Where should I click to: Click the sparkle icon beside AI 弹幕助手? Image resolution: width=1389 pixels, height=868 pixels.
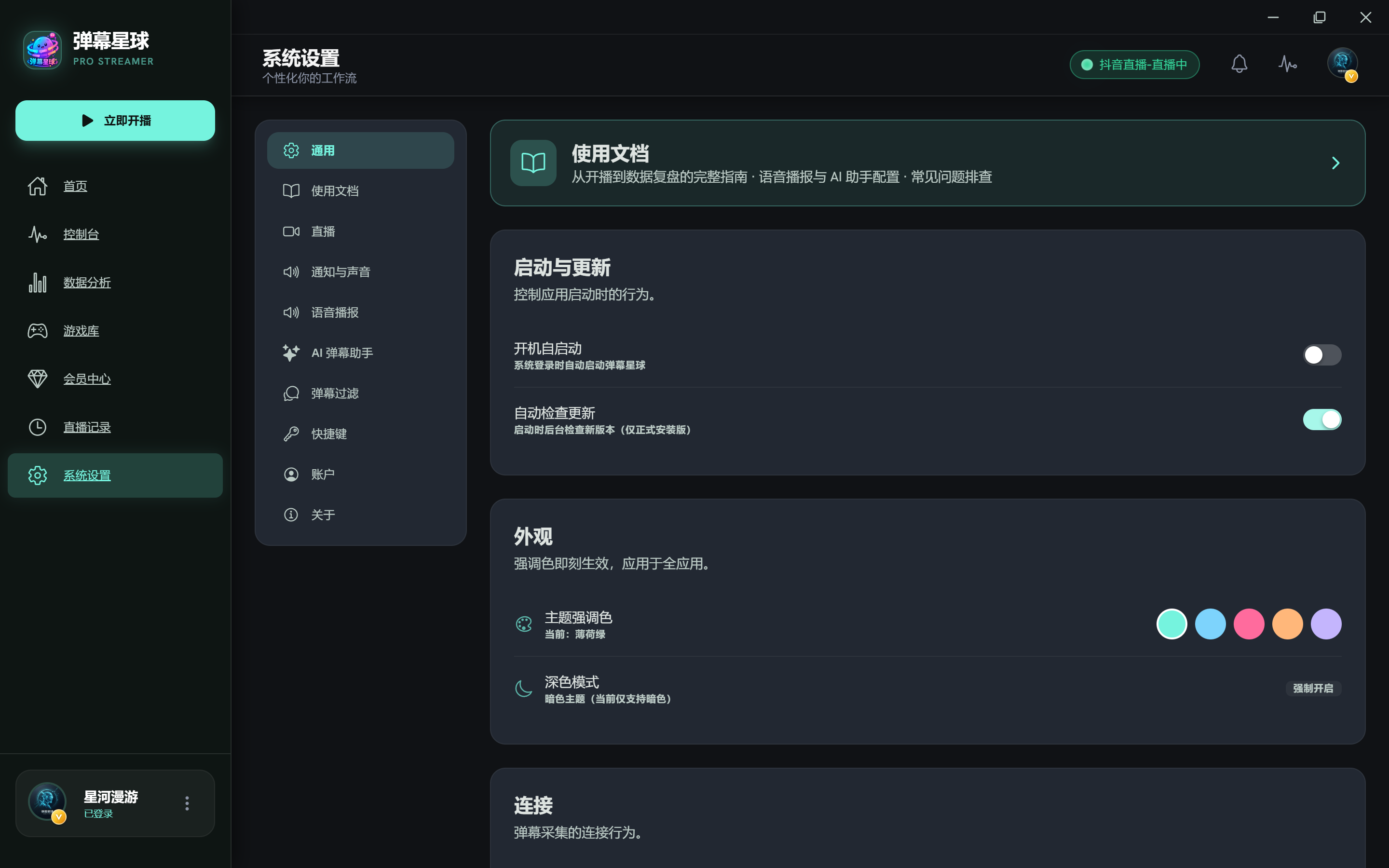tap(291, 353)
